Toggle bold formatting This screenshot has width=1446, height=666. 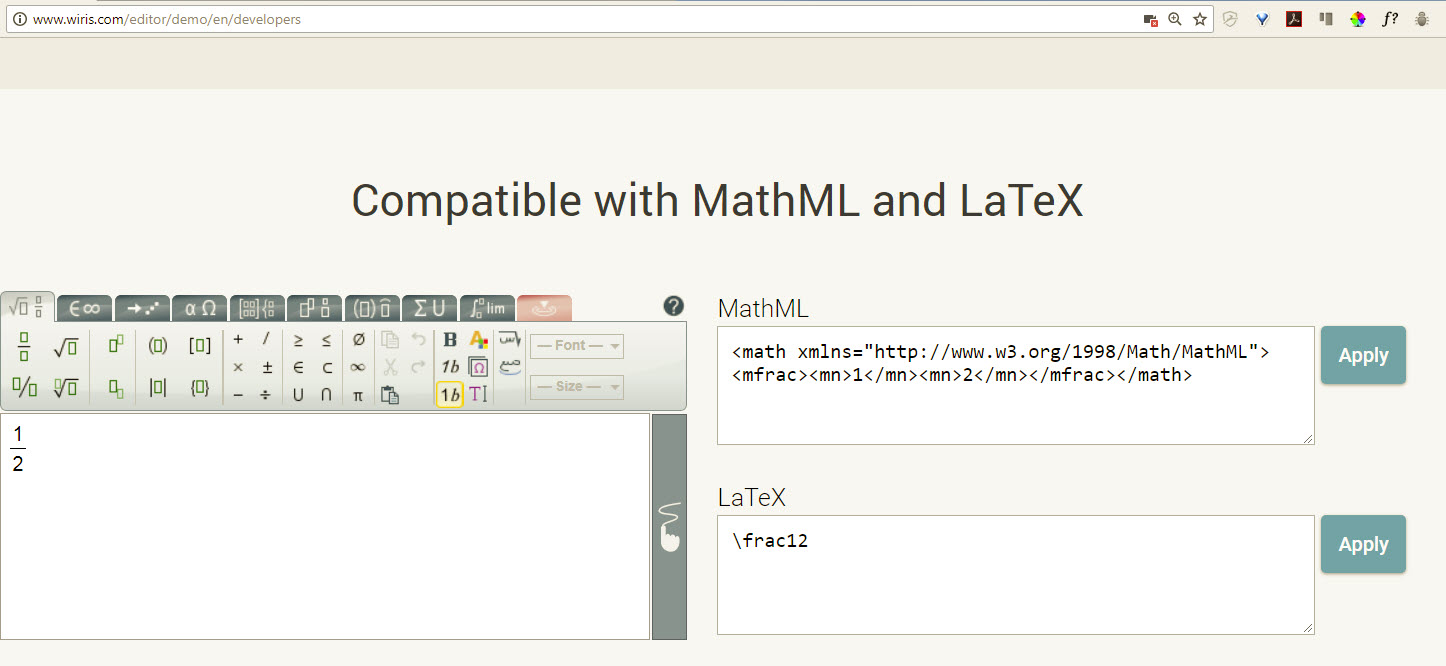coord(450,340)
